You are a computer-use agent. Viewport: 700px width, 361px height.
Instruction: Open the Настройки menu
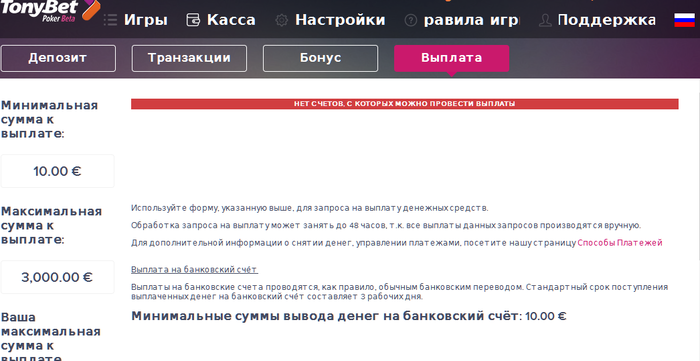(340, 20)
